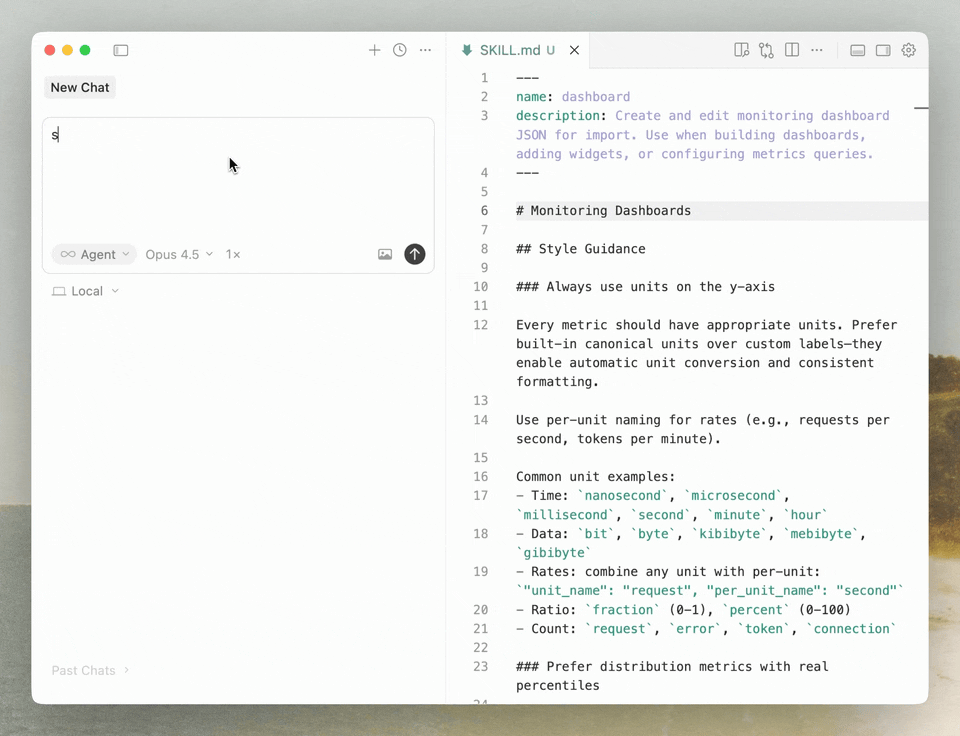This screenshot has width=960, height=736.
Task: Toggle the left sidebar panel icon
Action: coord(121,50)
